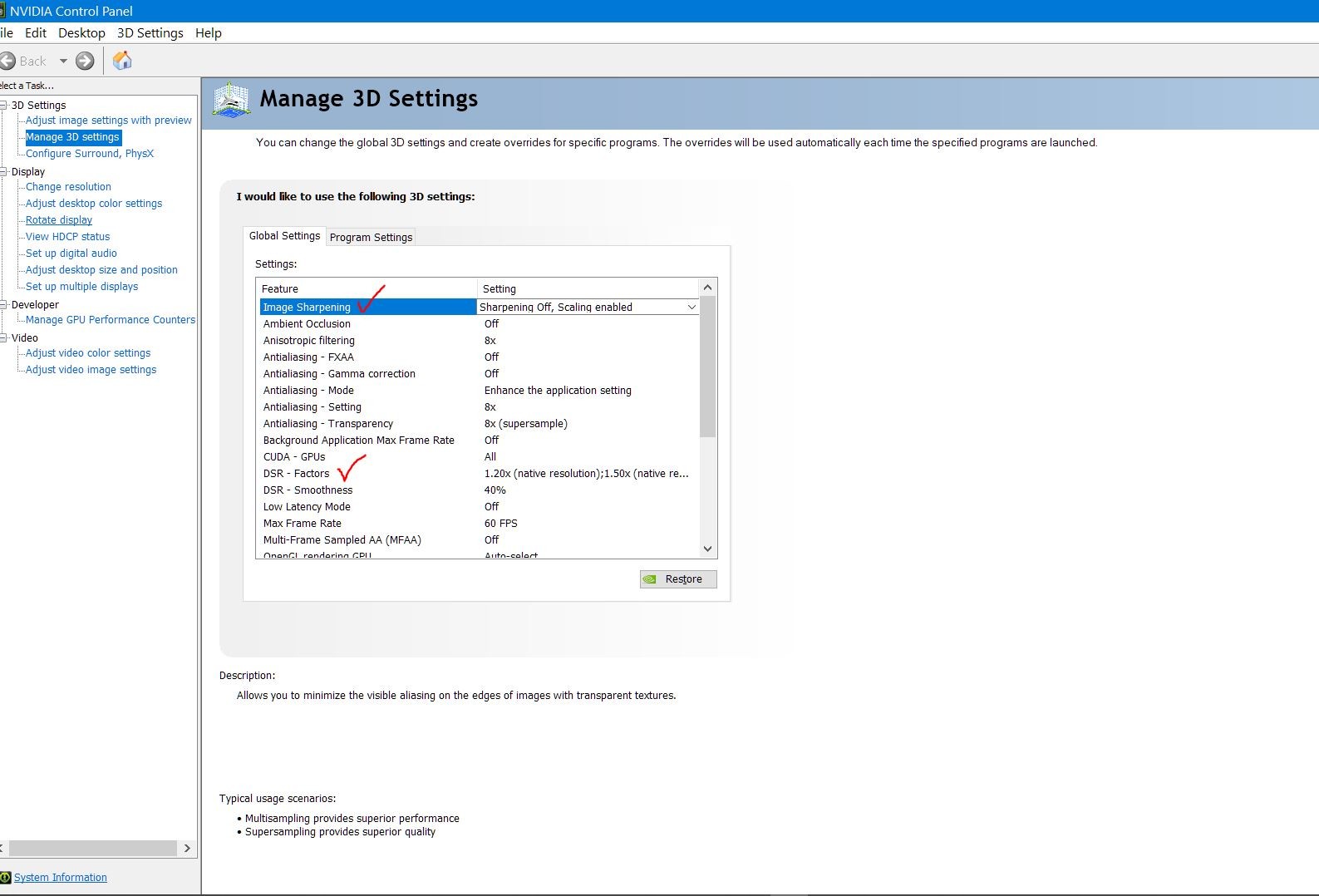Click the Back navigation arrow icon
This screenshot has width=1319, height=896.
coord(7,61)
